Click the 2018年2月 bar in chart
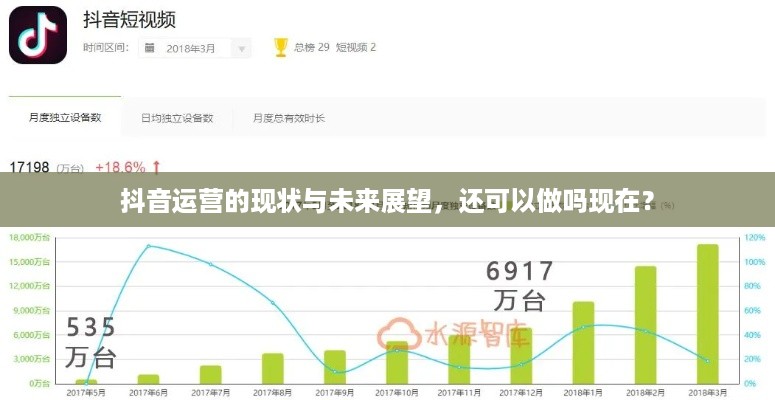The width and height of the screenshot is (775, 400). (646, 325)
